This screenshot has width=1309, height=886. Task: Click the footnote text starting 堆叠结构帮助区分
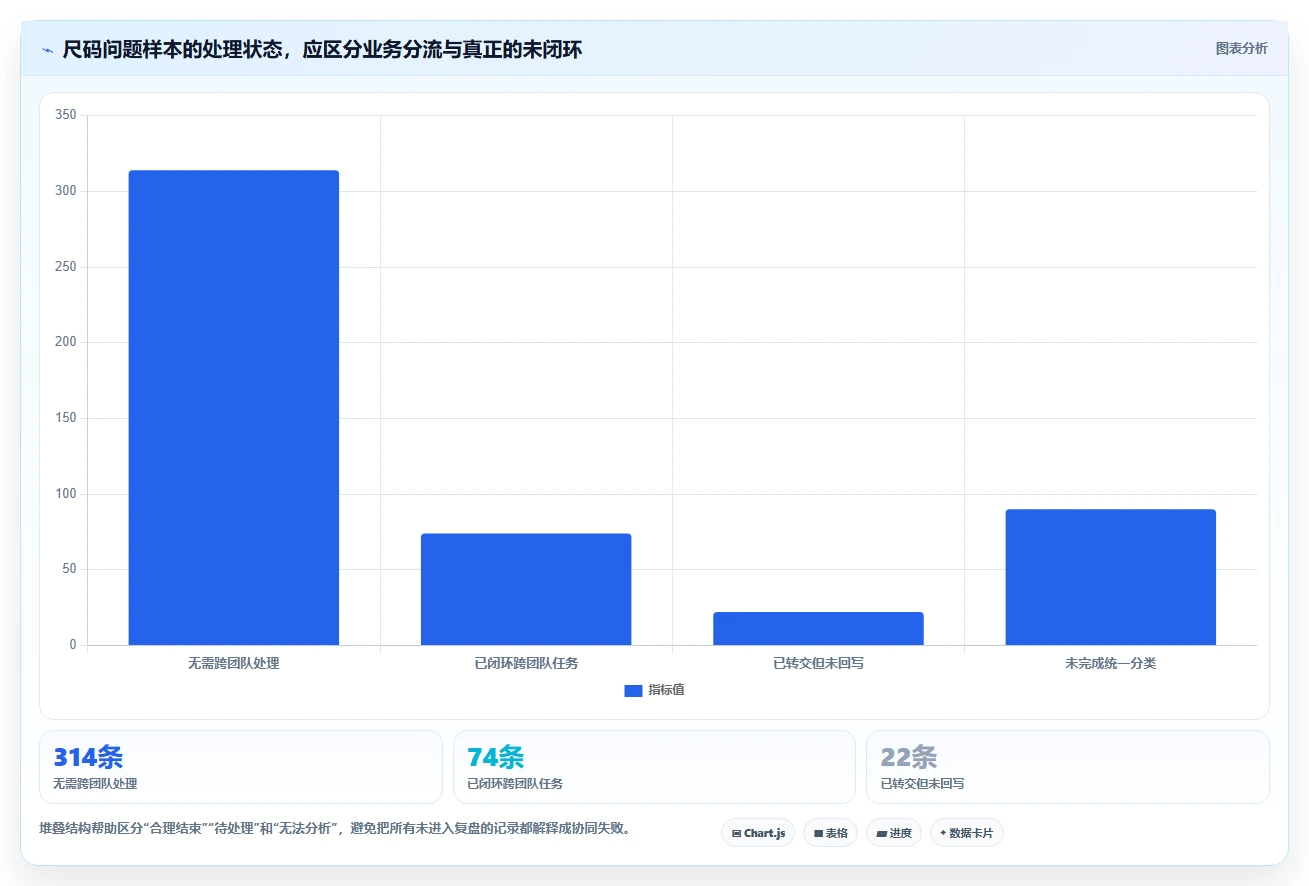tap(335, 828)
